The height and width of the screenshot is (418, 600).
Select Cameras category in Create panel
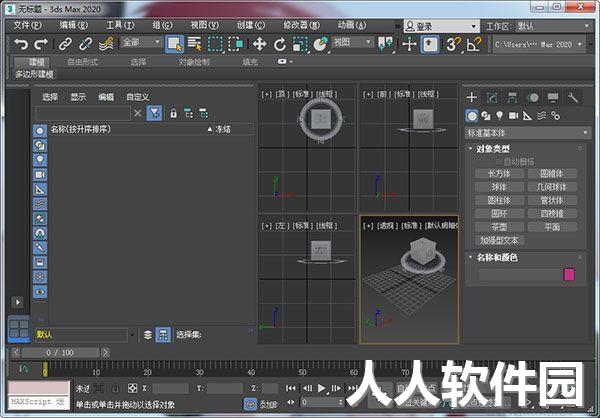tap(514, 116)
